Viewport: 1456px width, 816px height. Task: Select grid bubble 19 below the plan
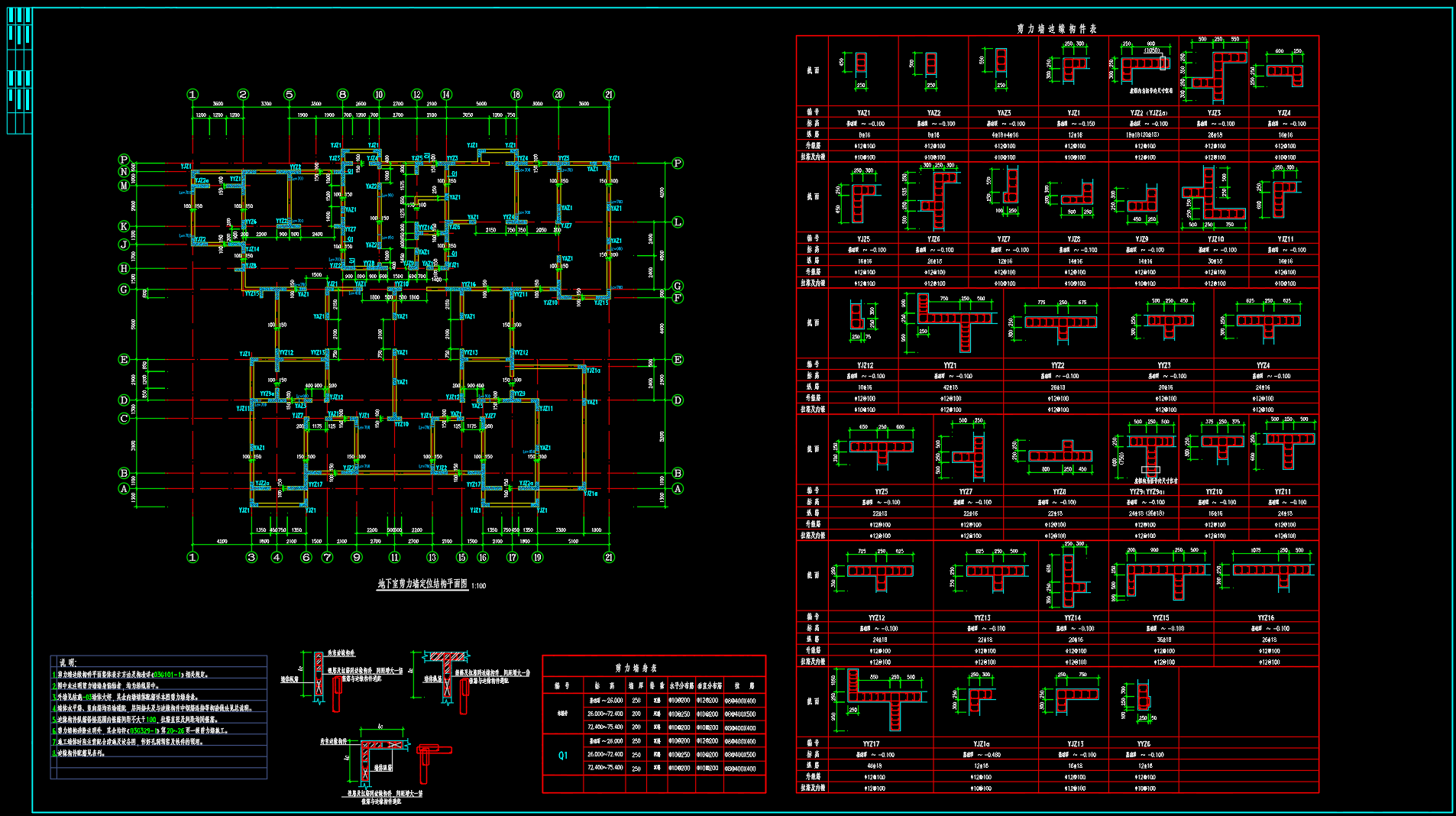[537, 557]
